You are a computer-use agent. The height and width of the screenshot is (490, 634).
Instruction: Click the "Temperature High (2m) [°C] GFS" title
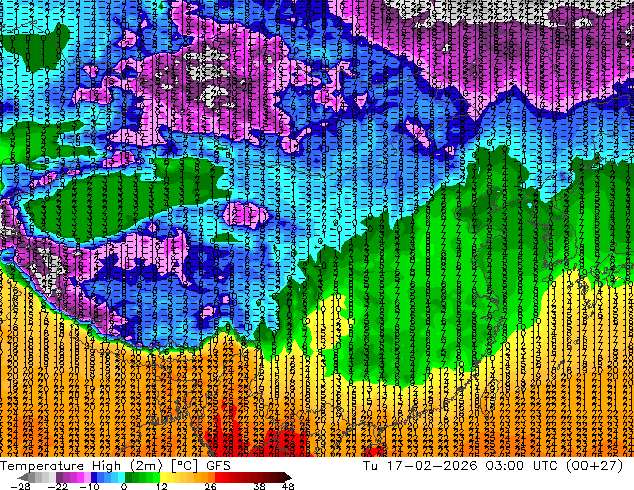tap(115, 466)
